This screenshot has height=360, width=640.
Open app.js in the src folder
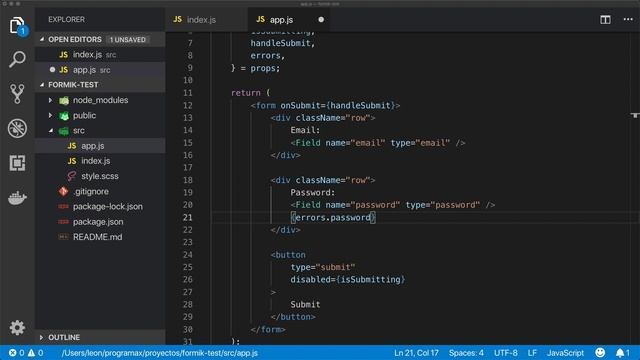100,146
